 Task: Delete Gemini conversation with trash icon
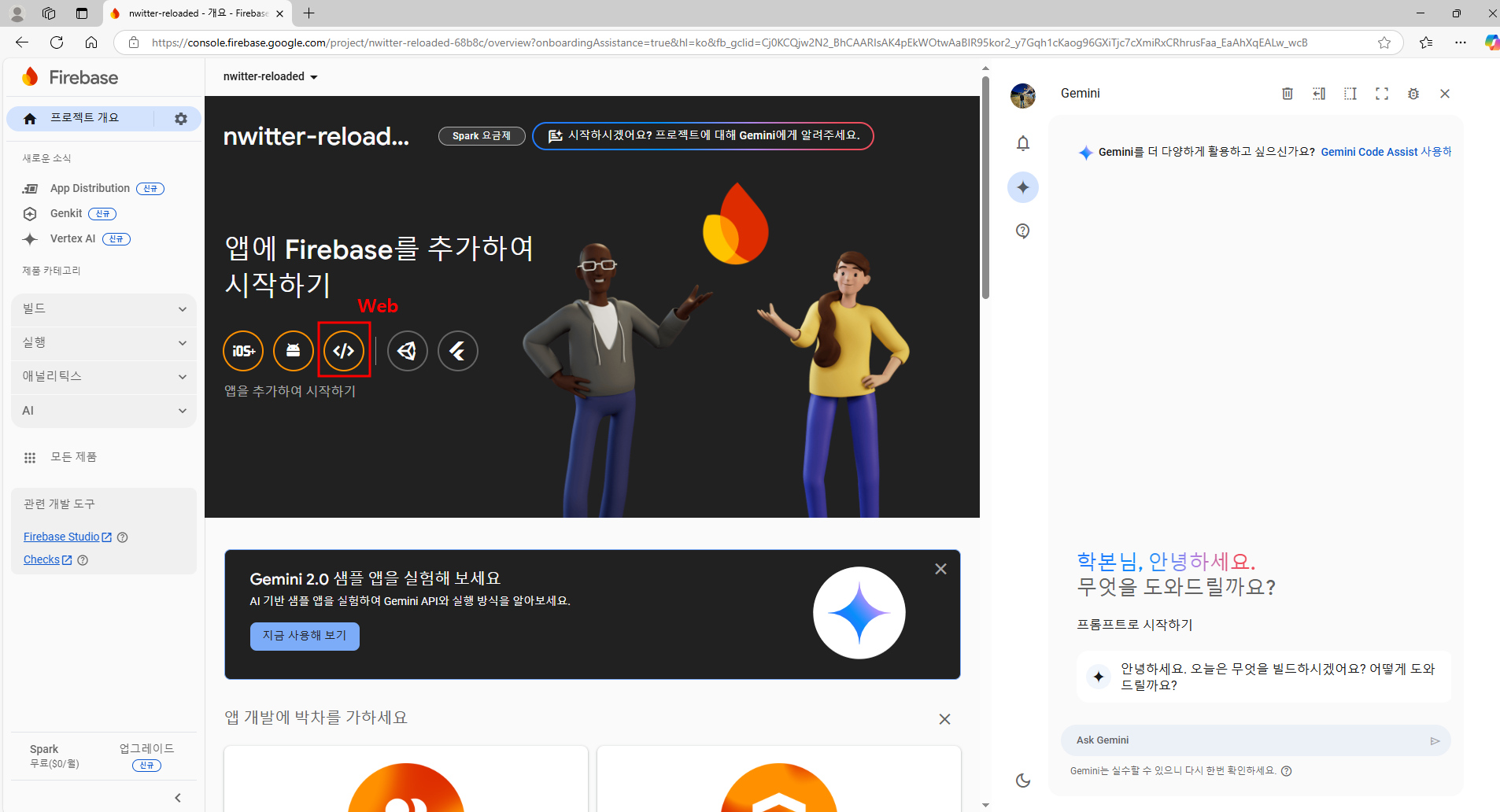(x=1288, y=94)
